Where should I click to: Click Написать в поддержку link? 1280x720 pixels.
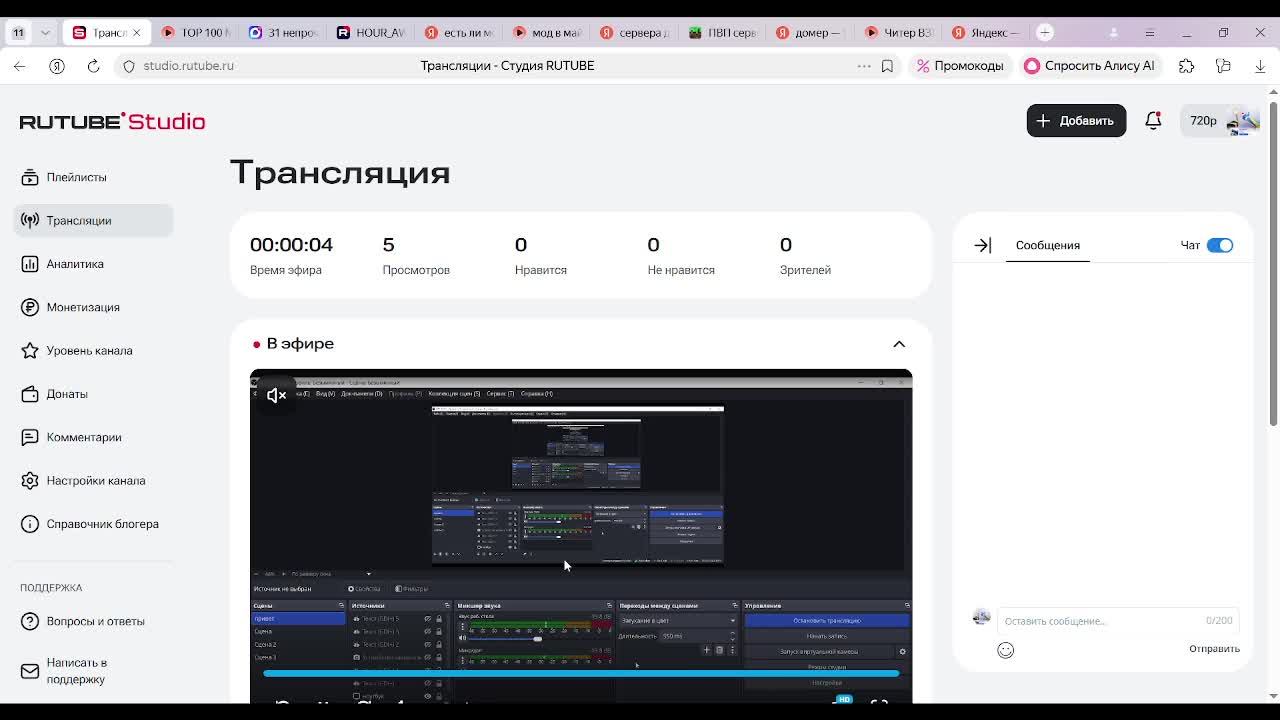click(x=64, y=671)
